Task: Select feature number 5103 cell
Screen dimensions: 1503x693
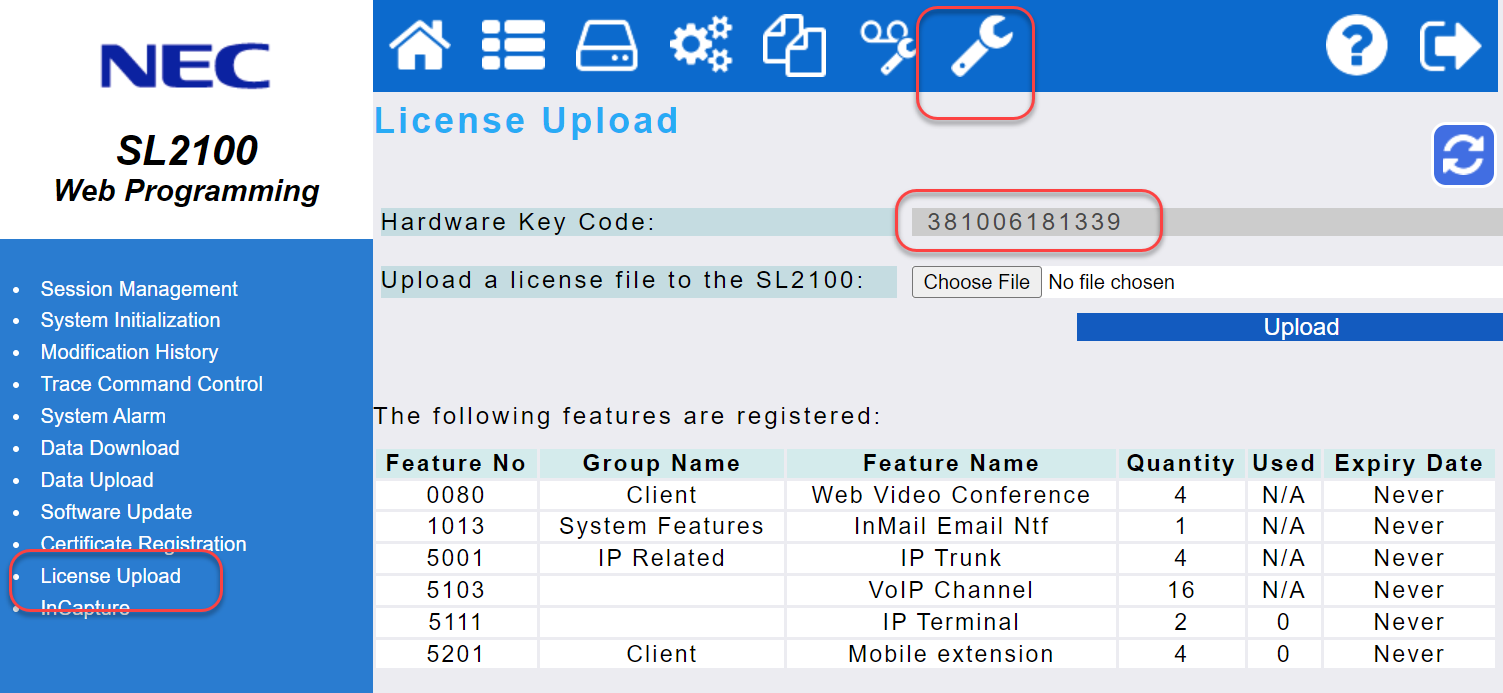Action: coord(456,590)
